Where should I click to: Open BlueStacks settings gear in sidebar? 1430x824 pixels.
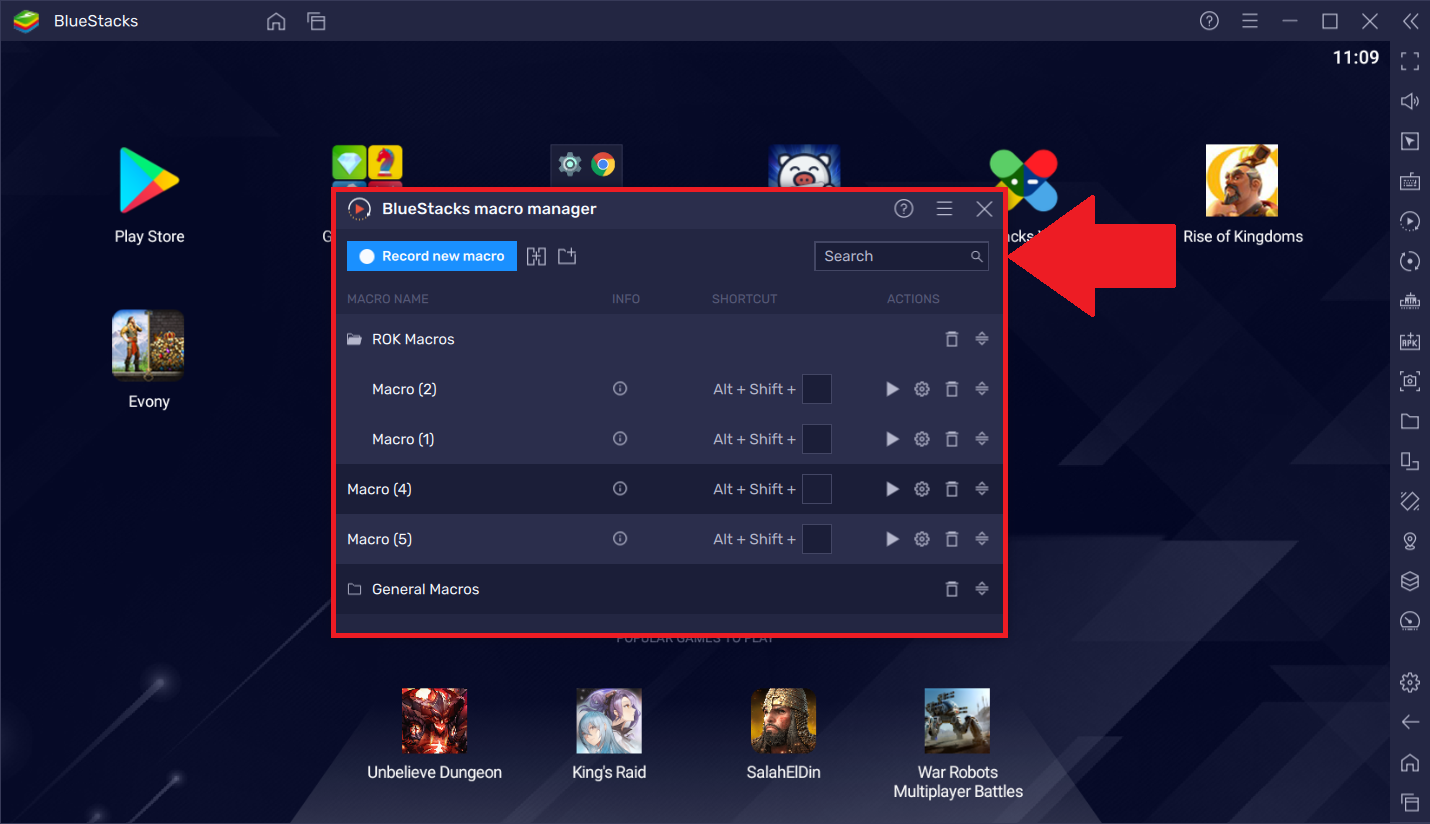click(x=1410, y=682)
